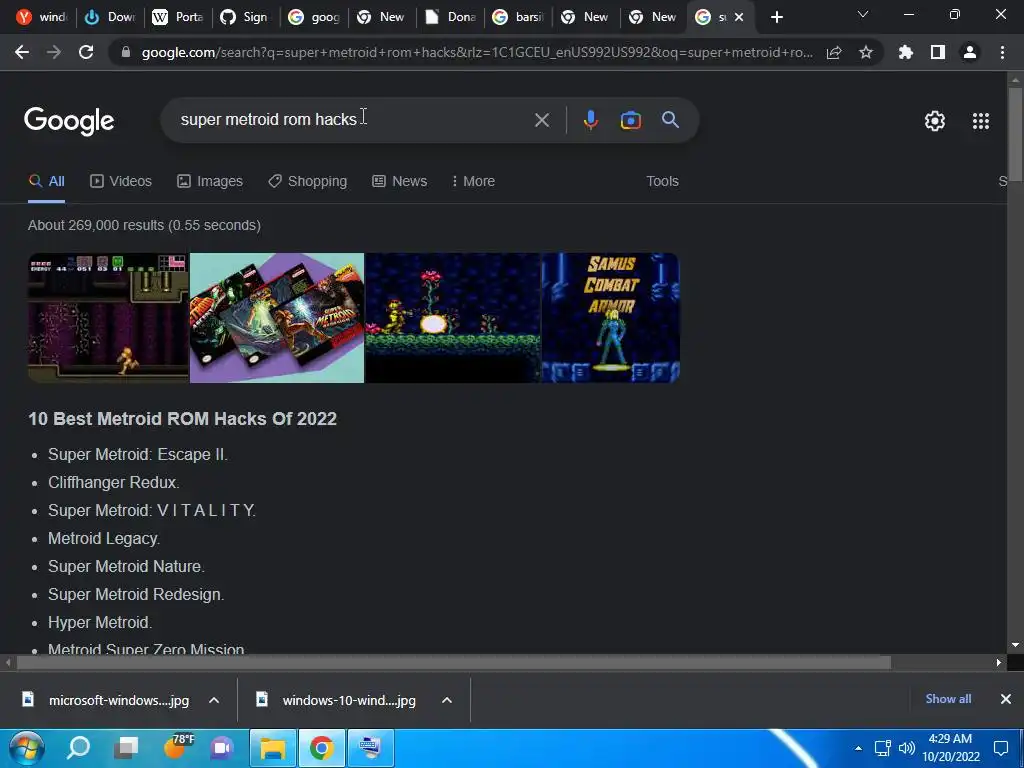
Task: Click the Metroid Legacy list item
Action: click(104, 538)
